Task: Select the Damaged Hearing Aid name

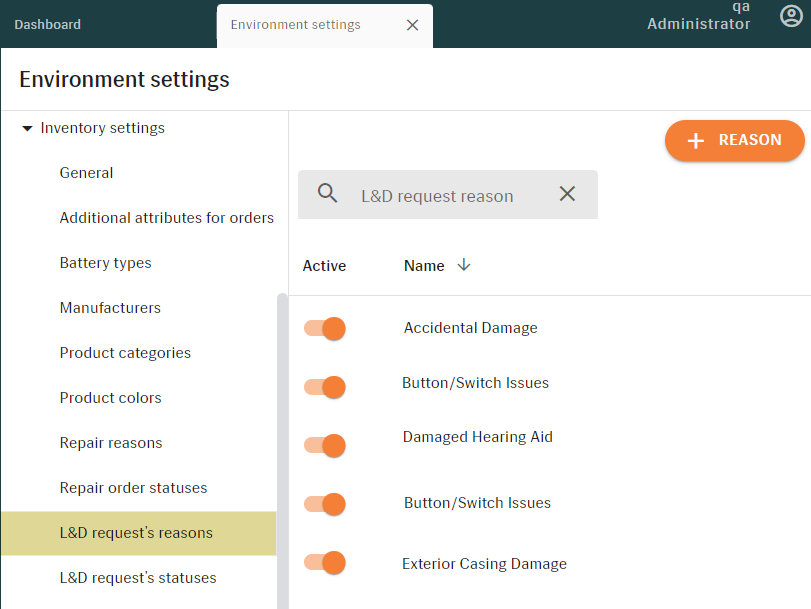Action: (478, 437)
